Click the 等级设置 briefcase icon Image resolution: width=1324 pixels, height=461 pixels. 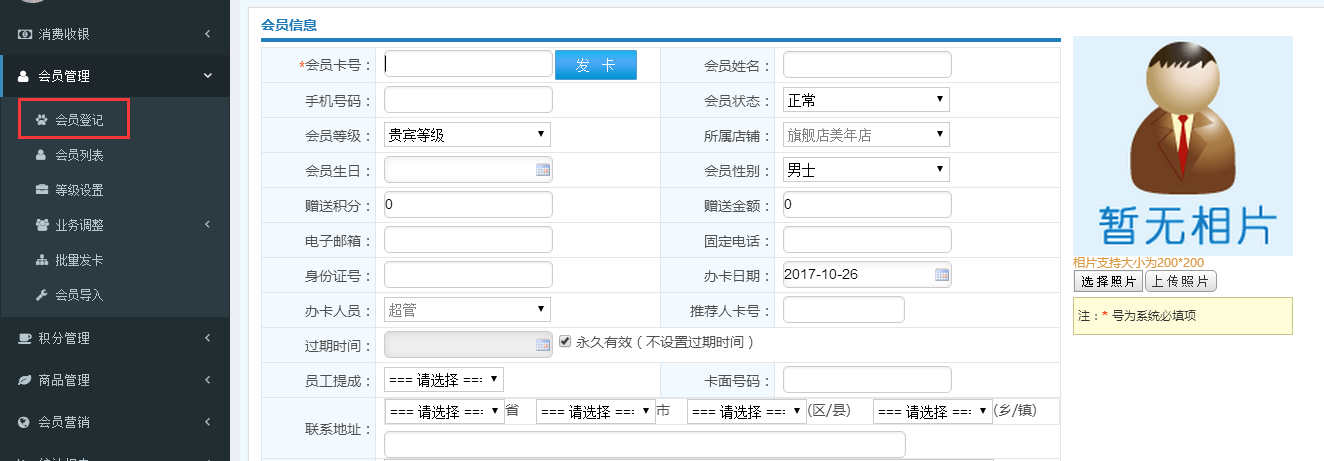pyautogui.click(x=41, y=190)
